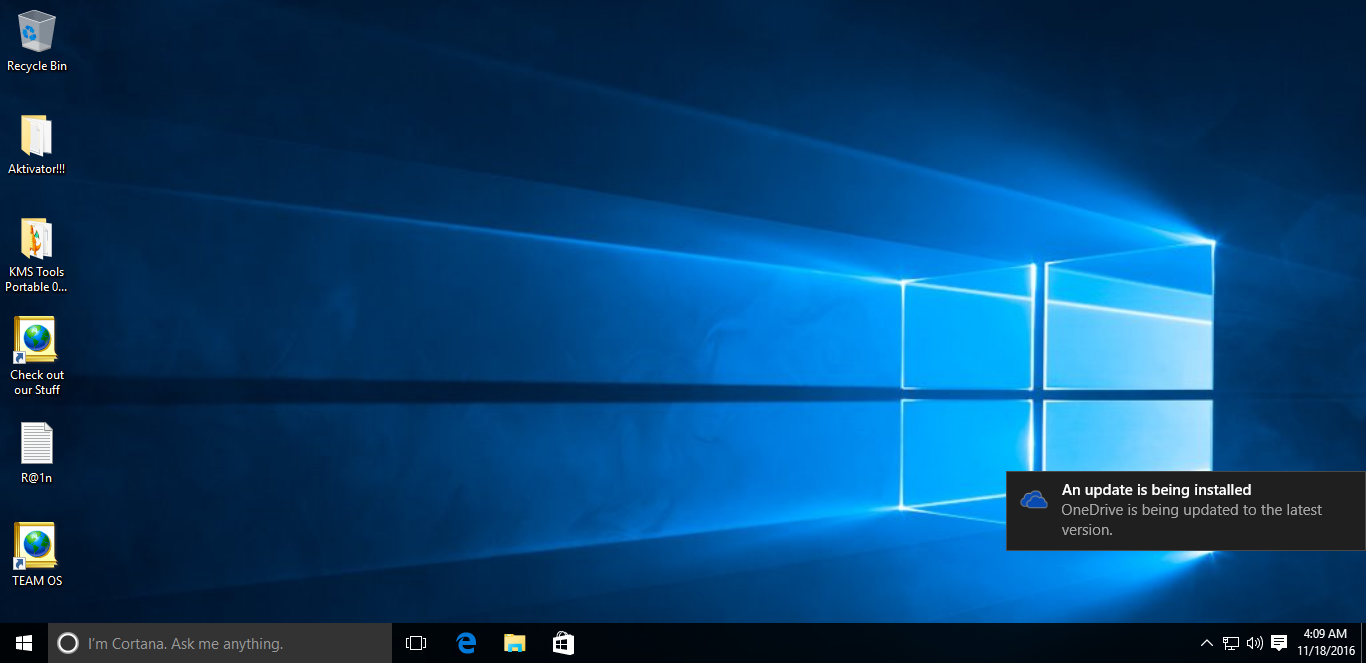Open Task View from the taskbar
The height and width of the screenshot is (663, 1366).
pyautogui.click(x=416, y=643)
